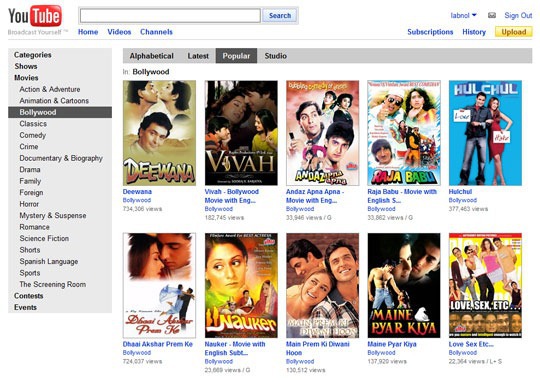Click the Sign Out link
The width and height of the screenshot is (540, 382).
coord(518,15)
